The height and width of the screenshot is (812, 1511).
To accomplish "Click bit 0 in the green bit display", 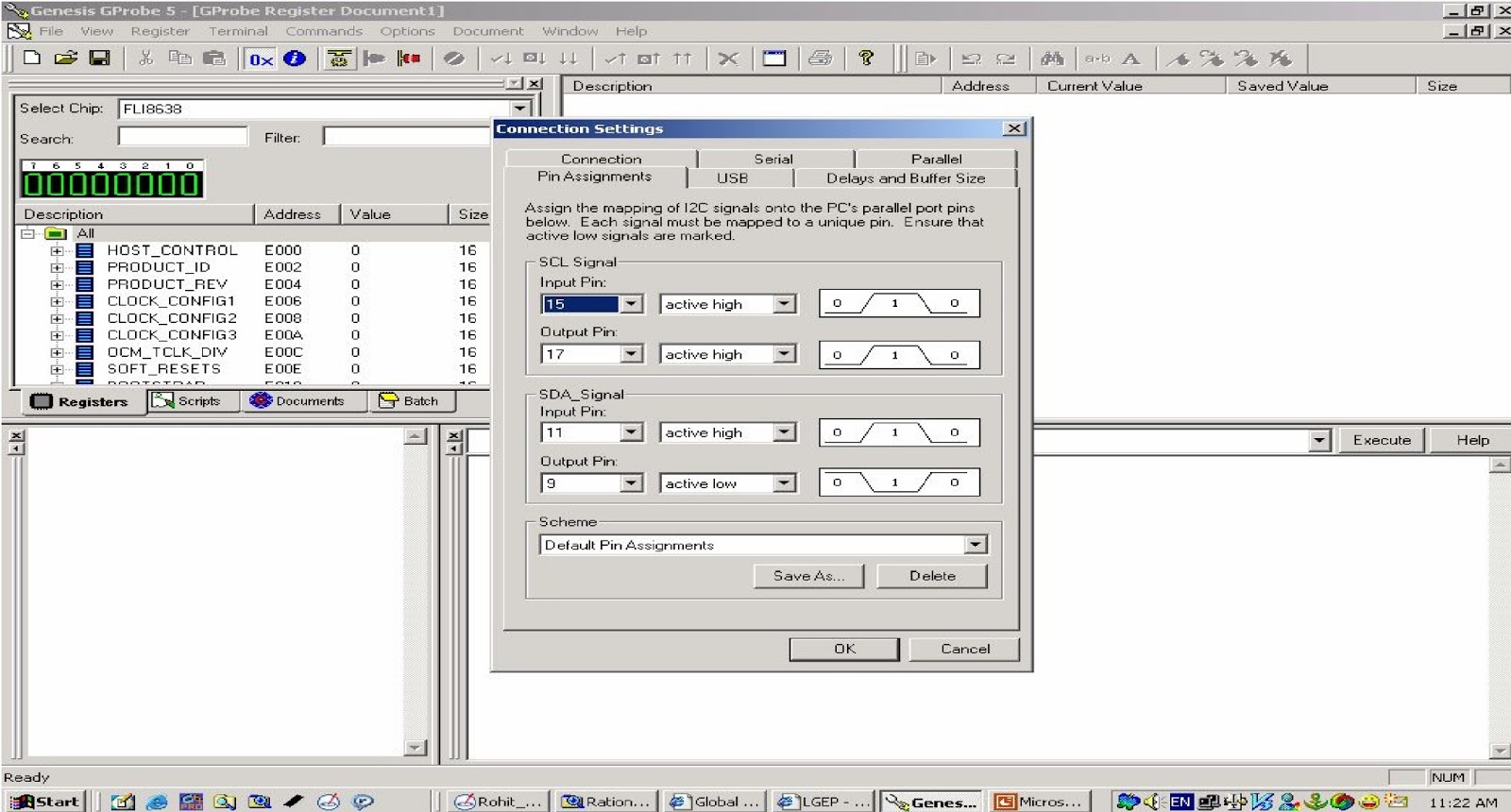I will point(190,184).
